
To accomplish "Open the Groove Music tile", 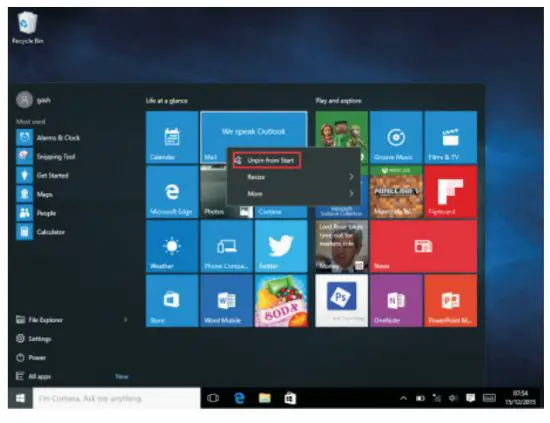I will coord(396,137).
